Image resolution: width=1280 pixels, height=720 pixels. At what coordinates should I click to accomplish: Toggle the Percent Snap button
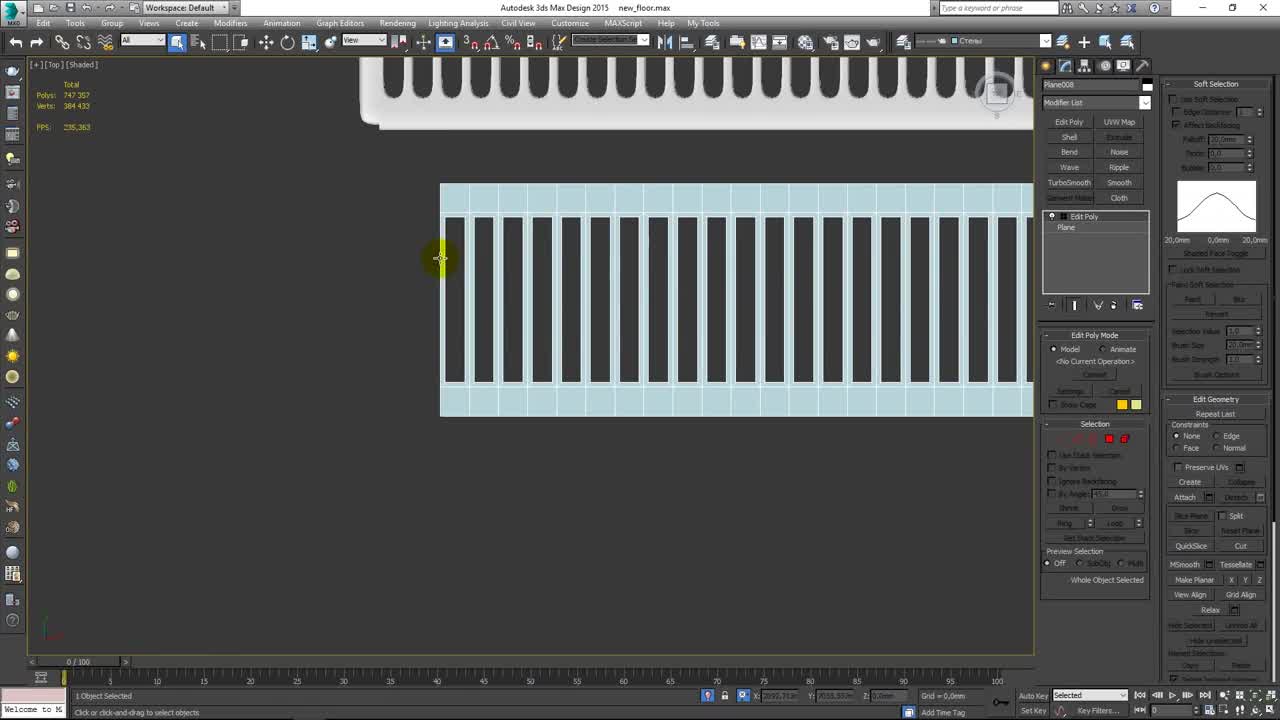tap(513, 42)
